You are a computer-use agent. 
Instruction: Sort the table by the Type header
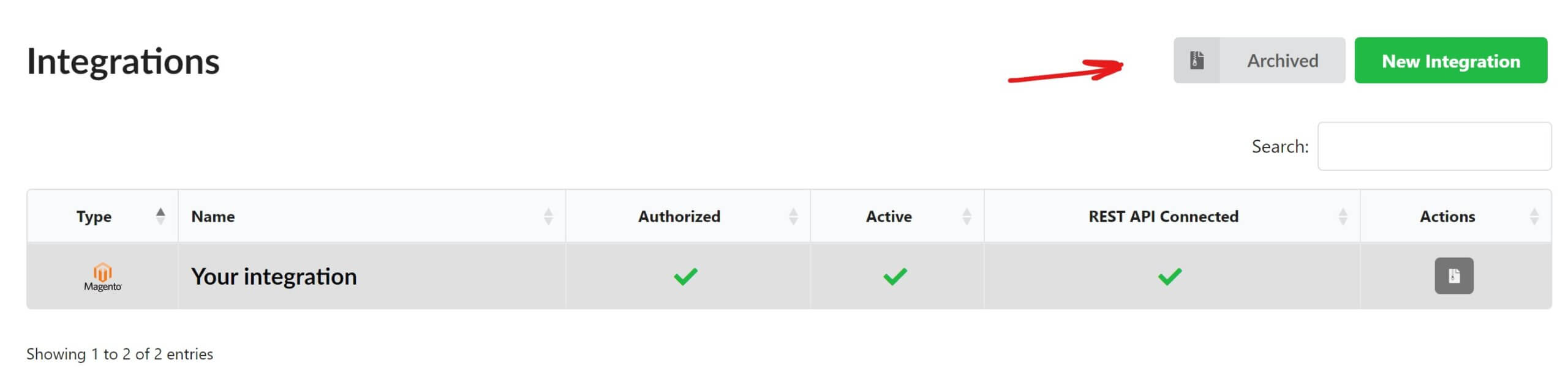click(x=94, y=215)
